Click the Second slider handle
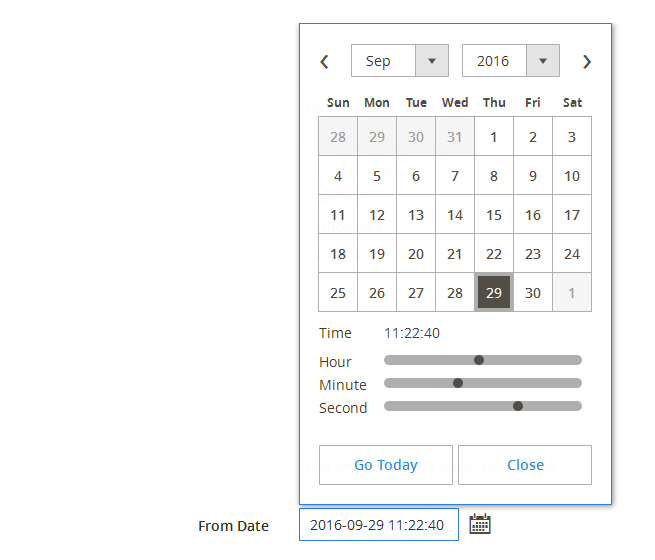 518,406
